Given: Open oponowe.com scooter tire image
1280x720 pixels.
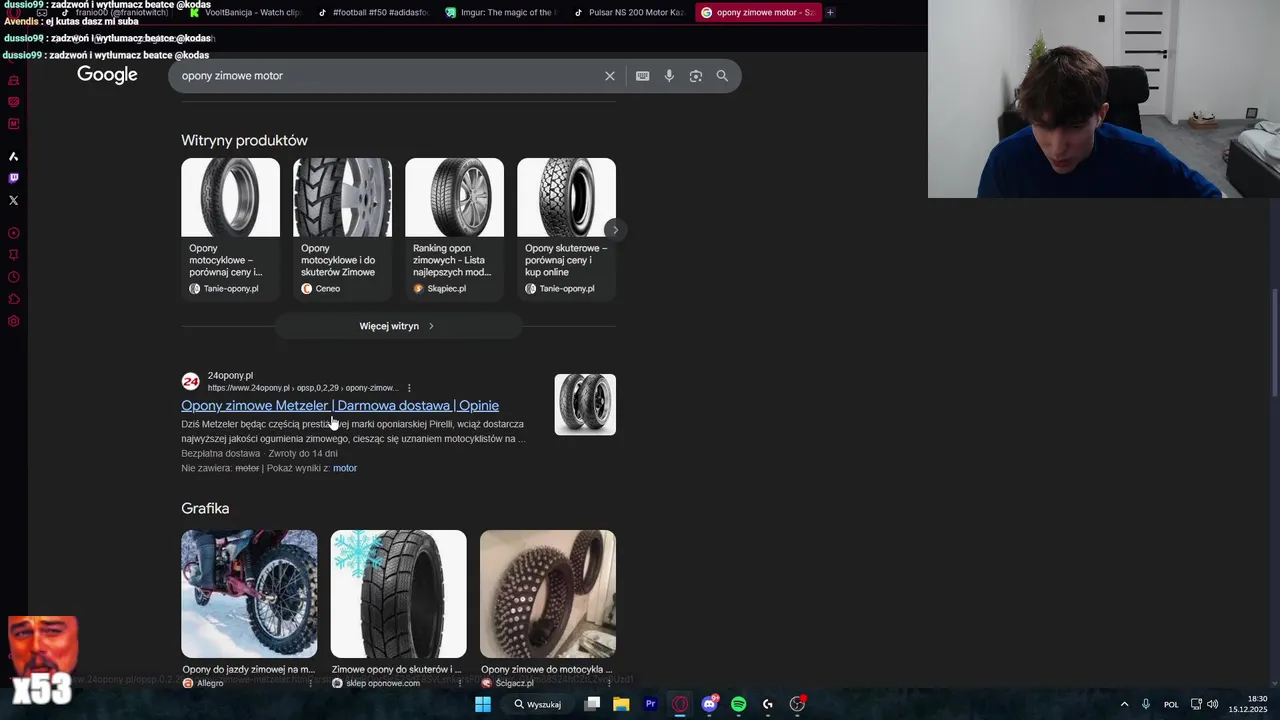Looking at the screenshot, I should [x=398, y=594].
